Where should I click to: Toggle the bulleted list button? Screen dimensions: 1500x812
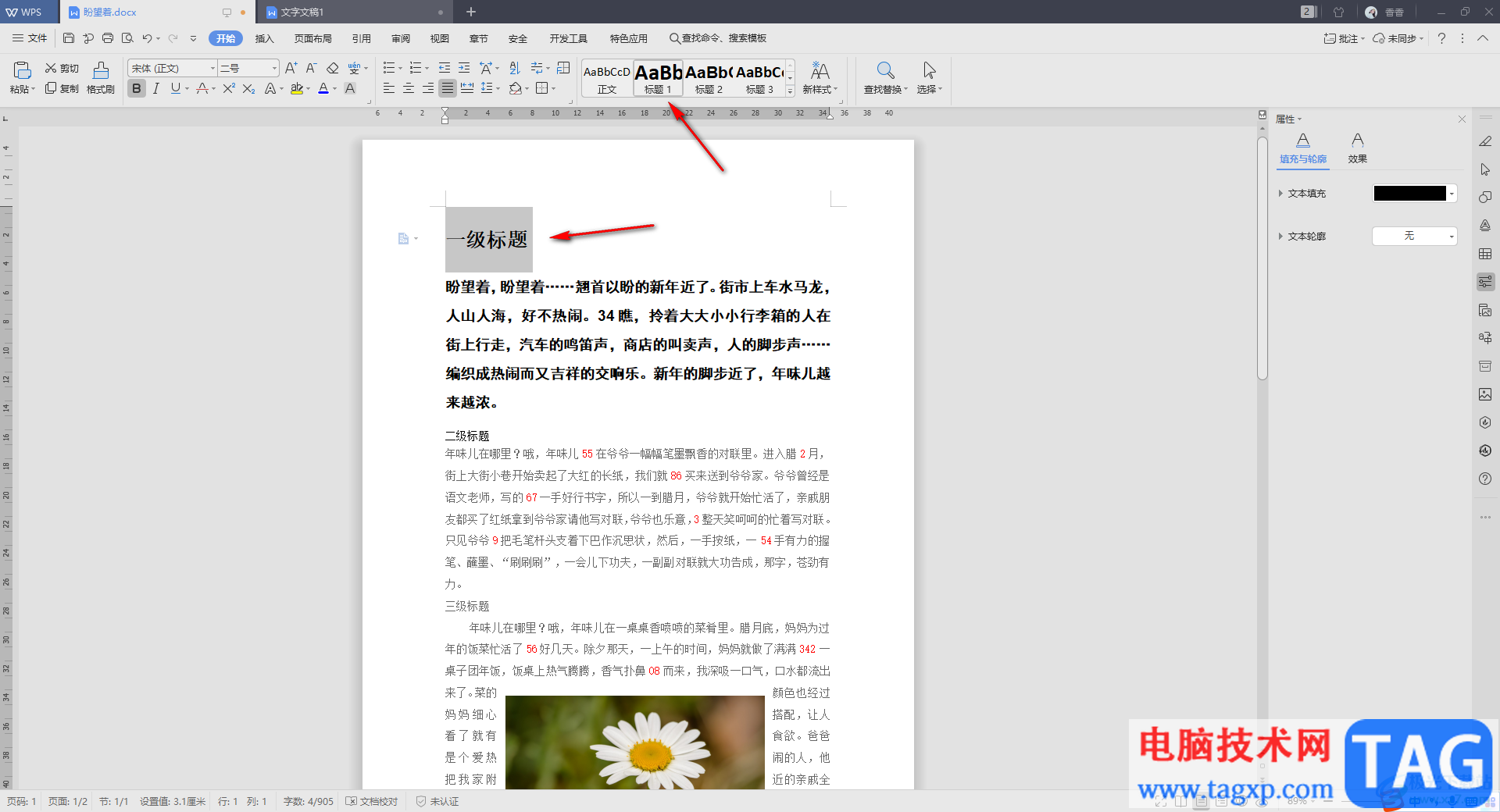pos(389,69)
